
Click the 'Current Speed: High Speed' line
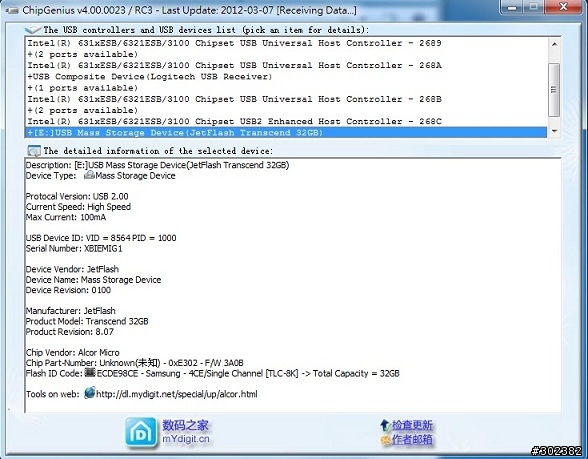click(x=78, y=207)
